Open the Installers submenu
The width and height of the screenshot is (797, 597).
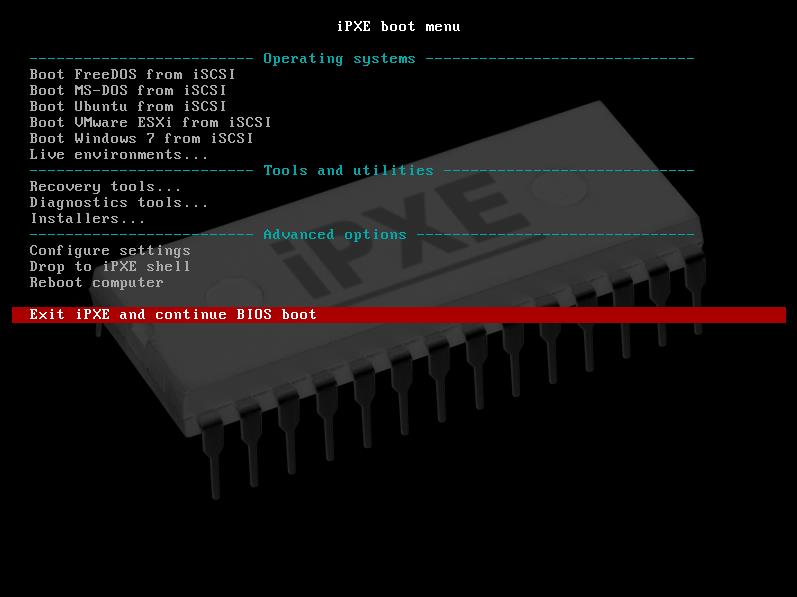click(x=87, y=218)
